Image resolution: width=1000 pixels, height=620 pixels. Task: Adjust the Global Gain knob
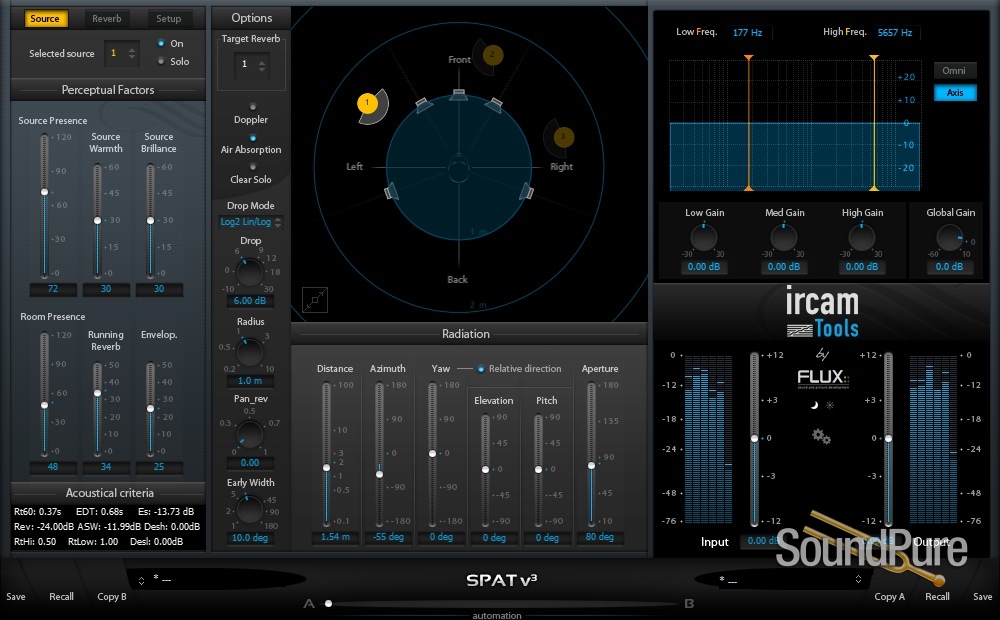[950, 239]
